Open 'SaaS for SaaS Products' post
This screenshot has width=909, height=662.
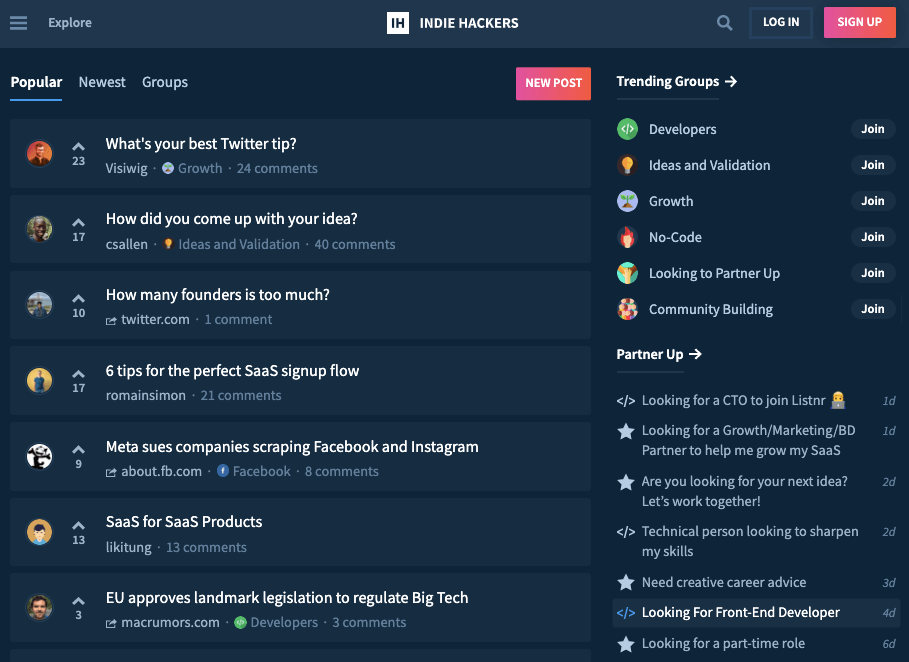184,522
